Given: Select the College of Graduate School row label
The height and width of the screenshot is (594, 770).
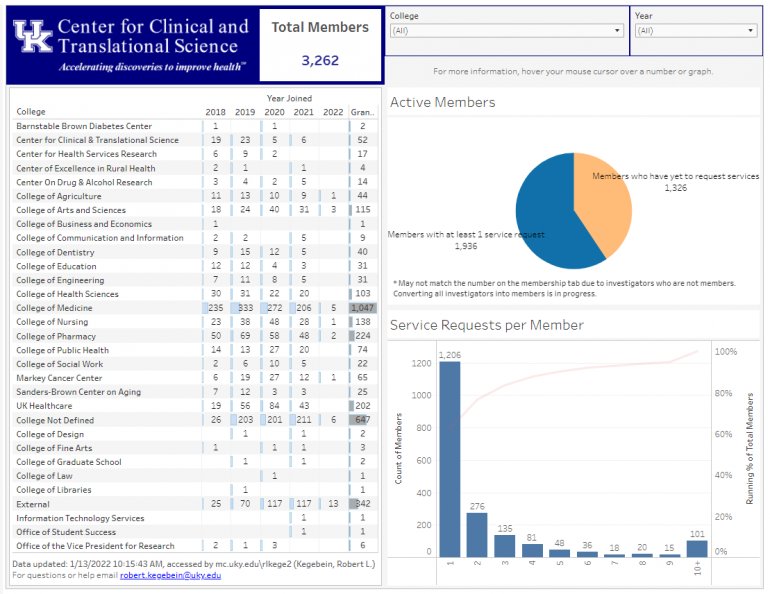Looking at the screenshot, I should (69, 462).
